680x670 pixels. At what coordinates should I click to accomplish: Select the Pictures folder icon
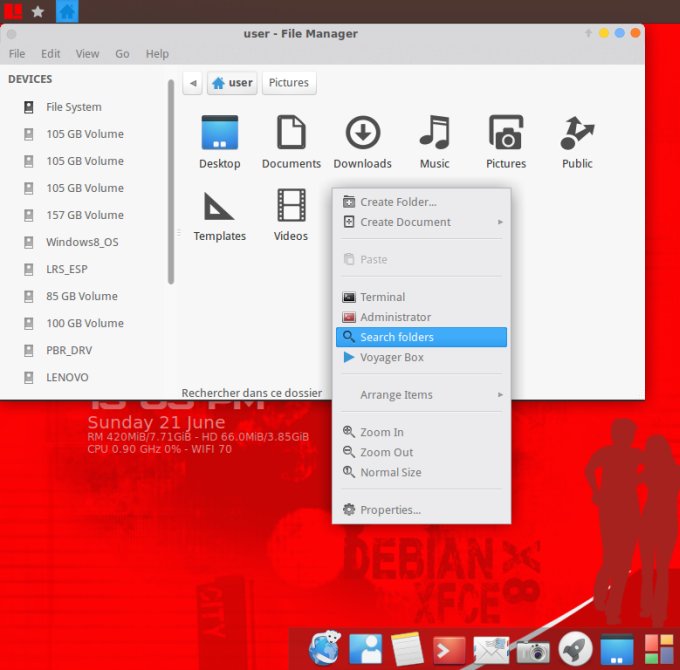coord(506,133)
